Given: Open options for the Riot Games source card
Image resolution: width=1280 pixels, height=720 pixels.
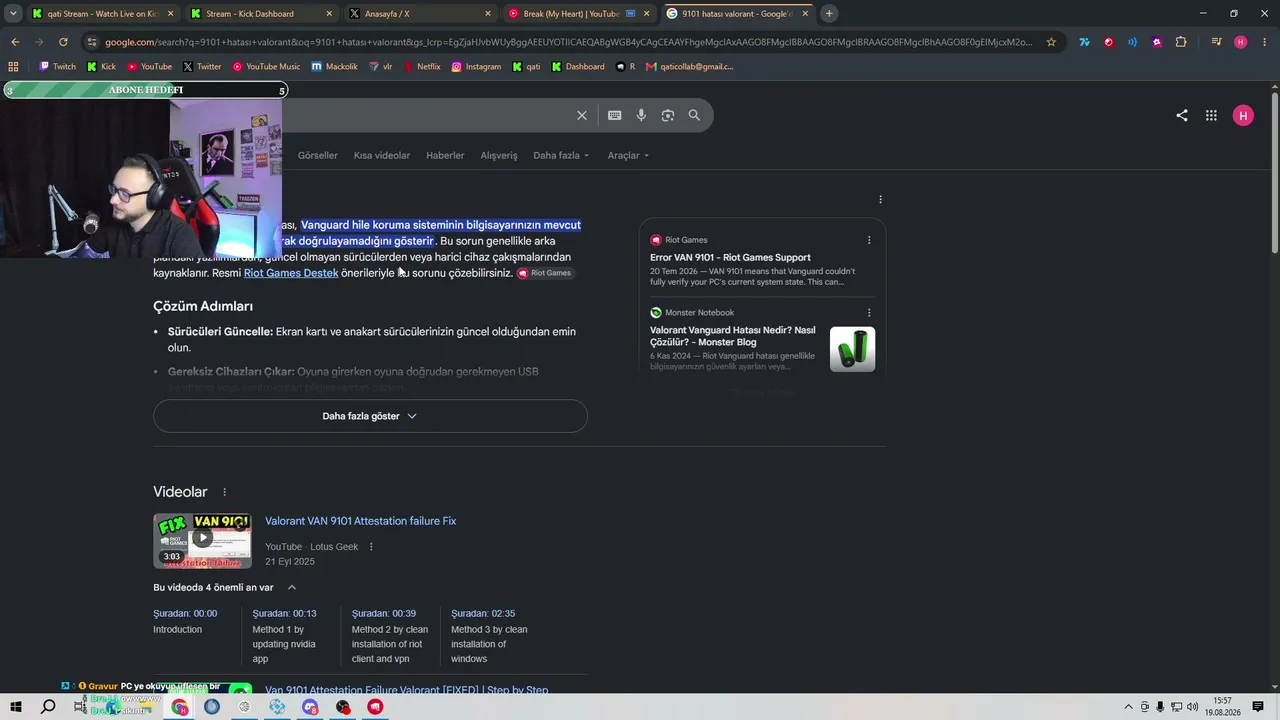Looking at the screenshot, I should pyautogui.click(x=869, y=240).
